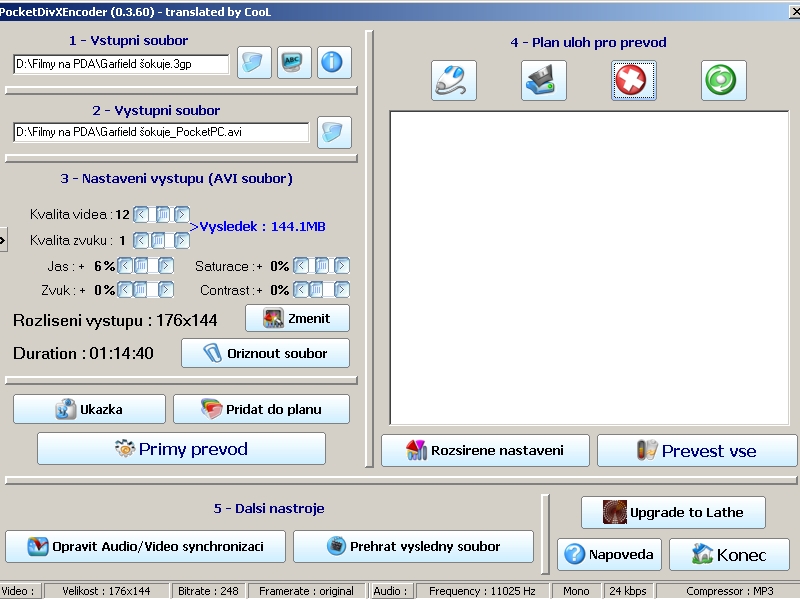Start Primy prevod direct conversion
This screenshot has width=800, height=600.
click(181, 449)
